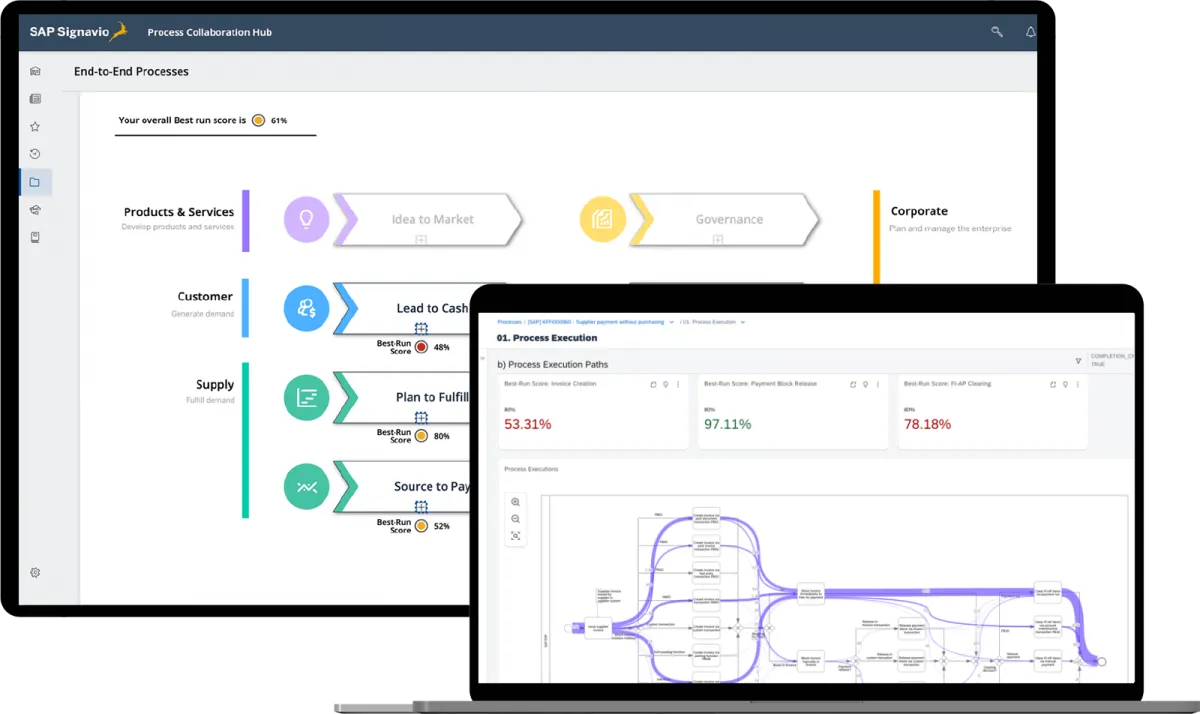Expand the 01. Process Execution breadcrumb dropdown
The image size is (1200, 714).
coord(743,322)
